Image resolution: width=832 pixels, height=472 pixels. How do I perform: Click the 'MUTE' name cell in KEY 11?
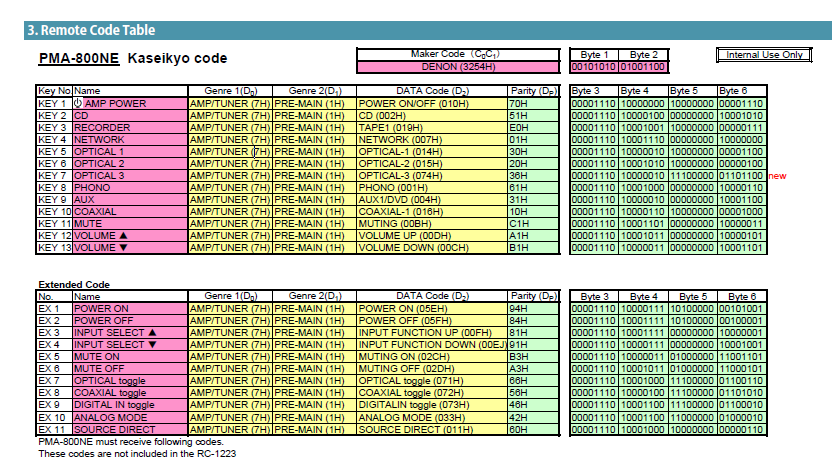click(129, 223)
